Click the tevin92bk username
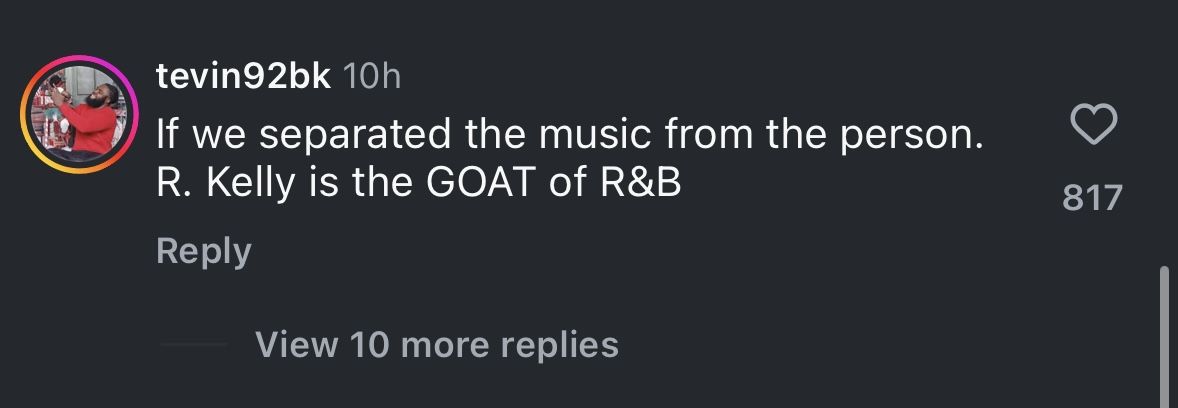 coord(243,77)
